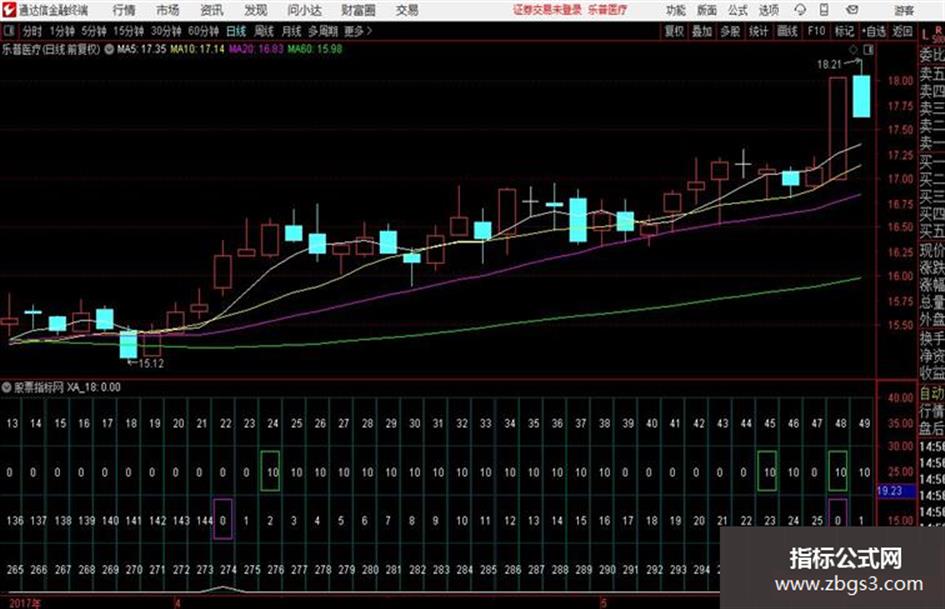
Task: Click the 游客 guest account label
Action: coord(904,10)
